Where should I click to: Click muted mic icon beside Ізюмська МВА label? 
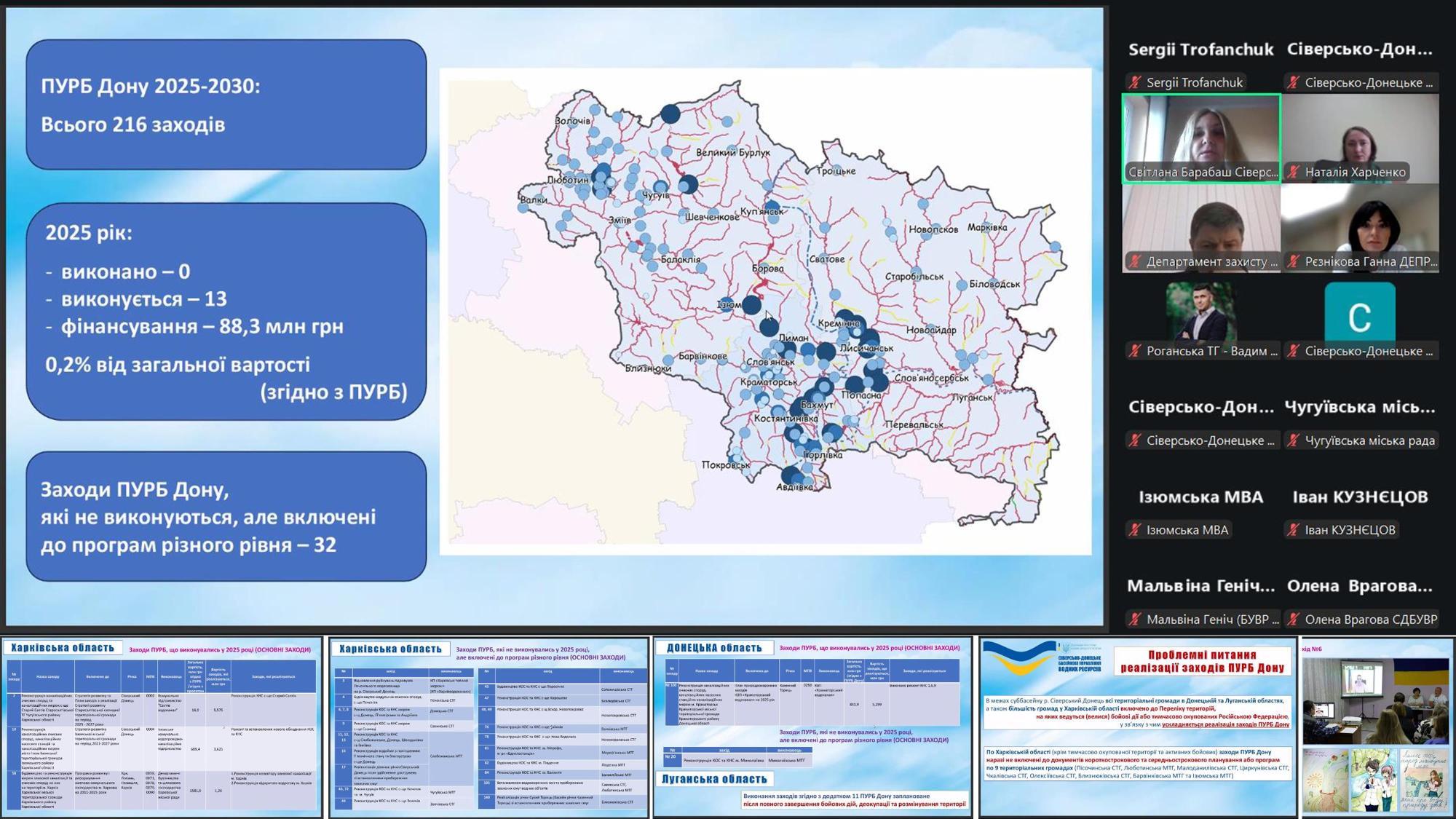pos(1135,530)
